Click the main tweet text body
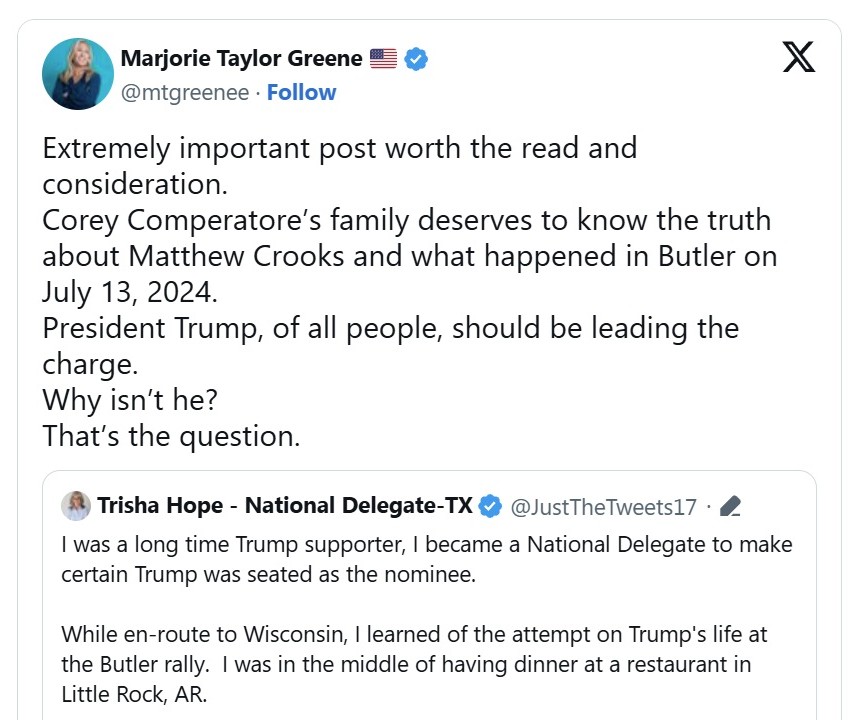This screenshot has width=866, height=720. (400, 290)
